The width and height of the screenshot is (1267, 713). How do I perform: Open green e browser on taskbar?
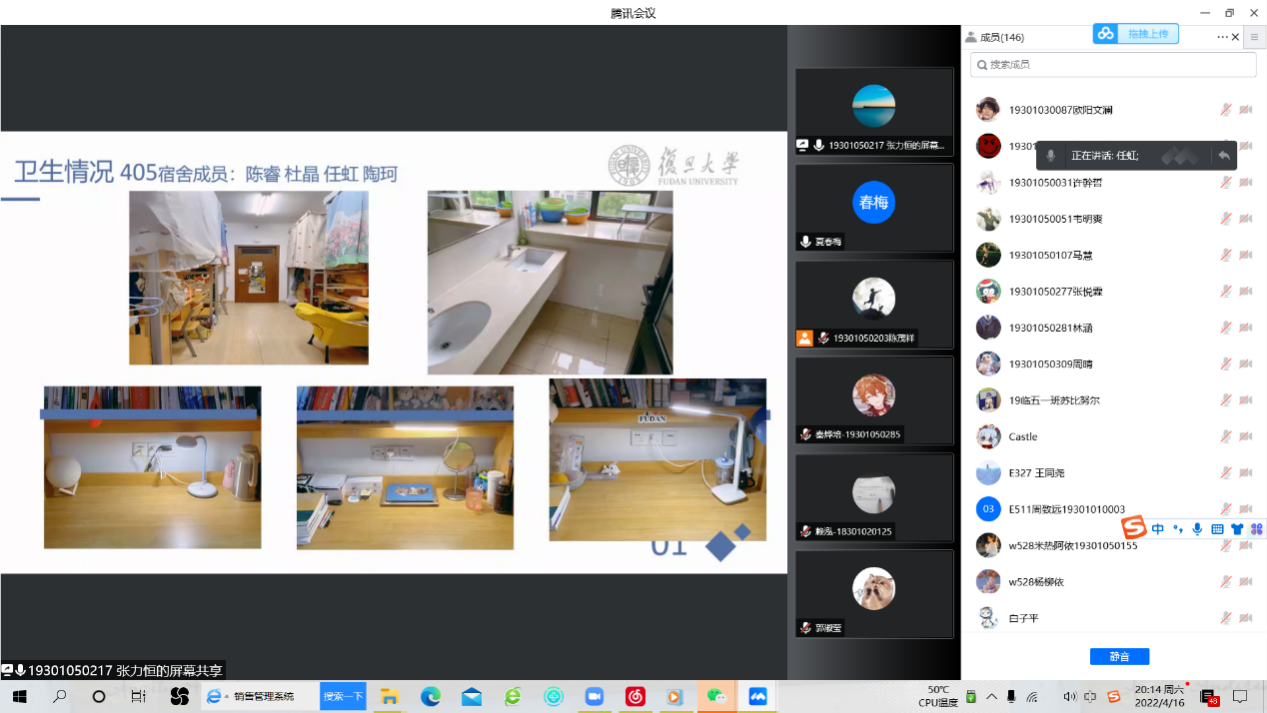[513, 696]
